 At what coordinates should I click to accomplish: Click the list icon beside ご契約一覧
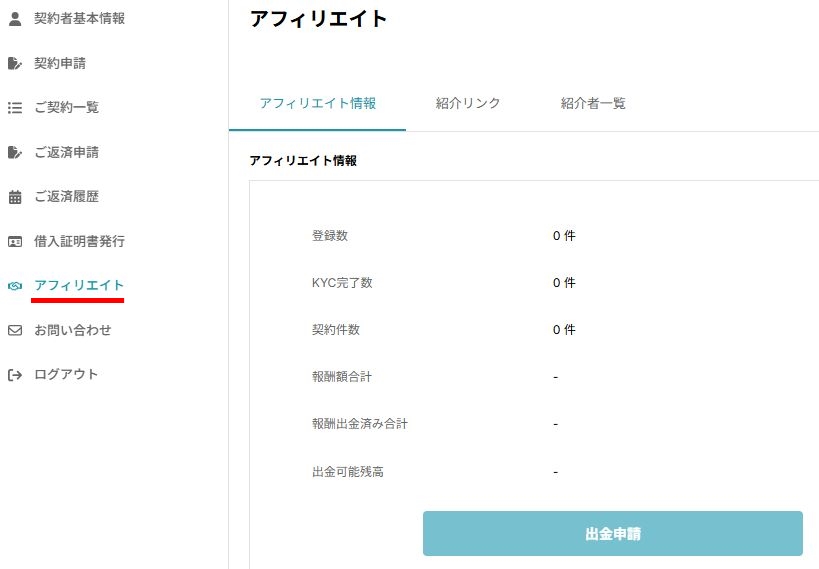(x=15, y=108)
